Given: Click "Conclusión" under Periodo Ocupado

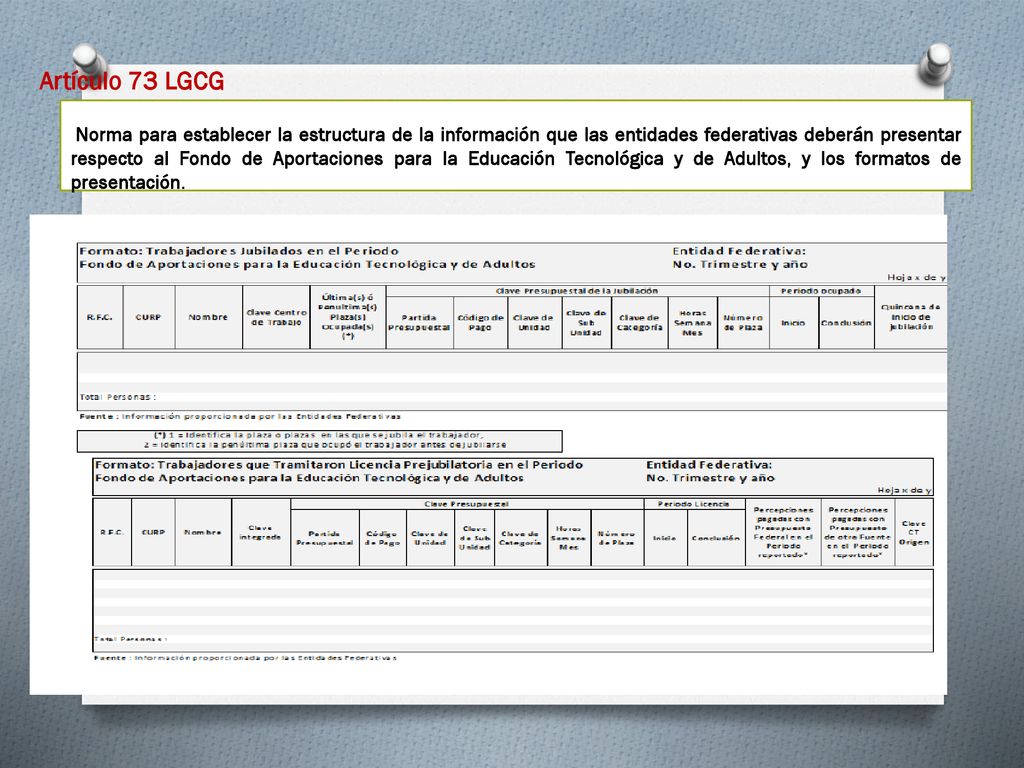Looking at the screenshot, I should coord(846,323).
